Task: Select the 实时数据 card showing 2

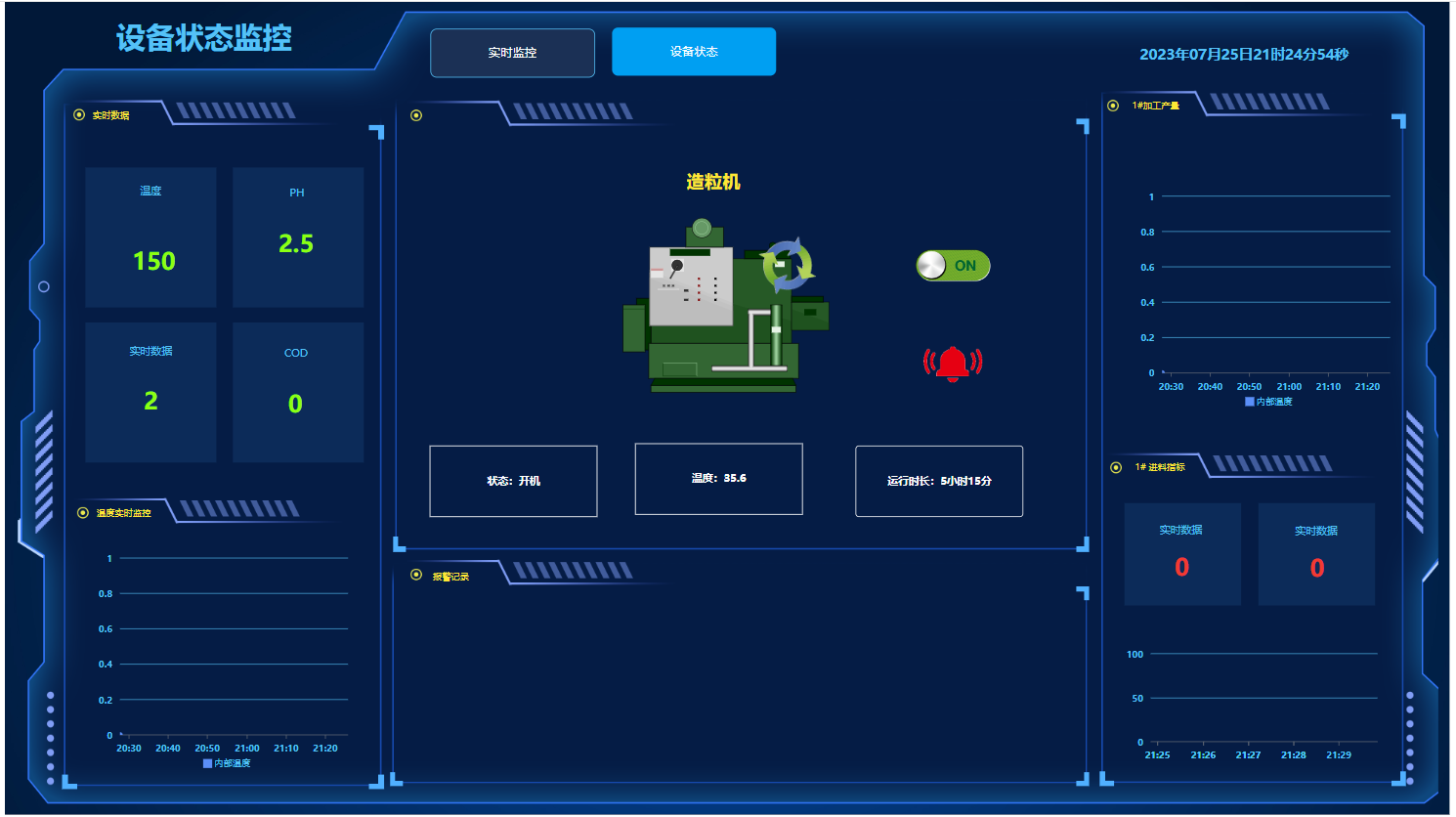Action: pos(150,392)
